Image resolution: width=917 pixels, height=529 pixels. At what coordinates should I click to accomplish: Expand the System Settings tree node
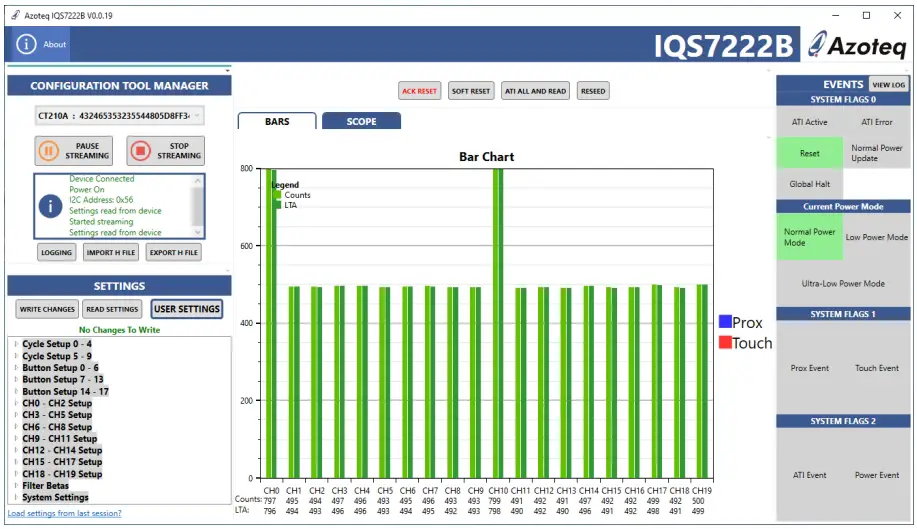15,497
